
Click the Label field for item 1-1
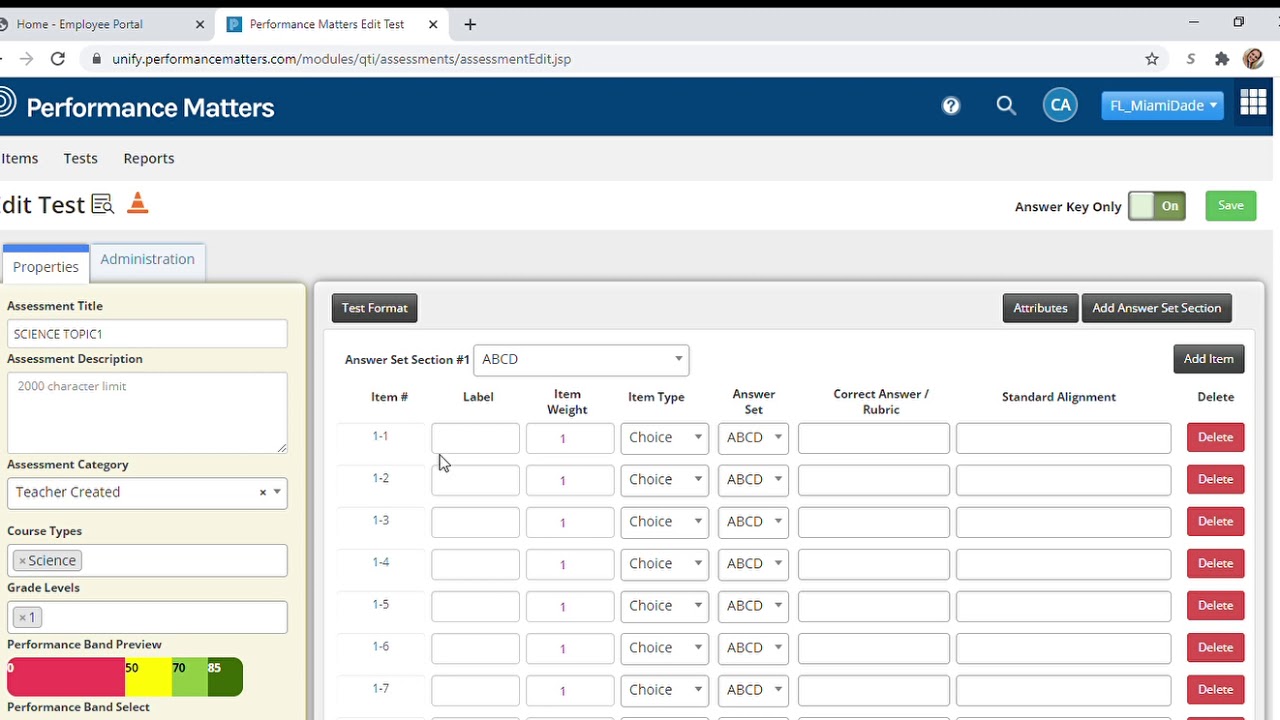tap(475, 438)
